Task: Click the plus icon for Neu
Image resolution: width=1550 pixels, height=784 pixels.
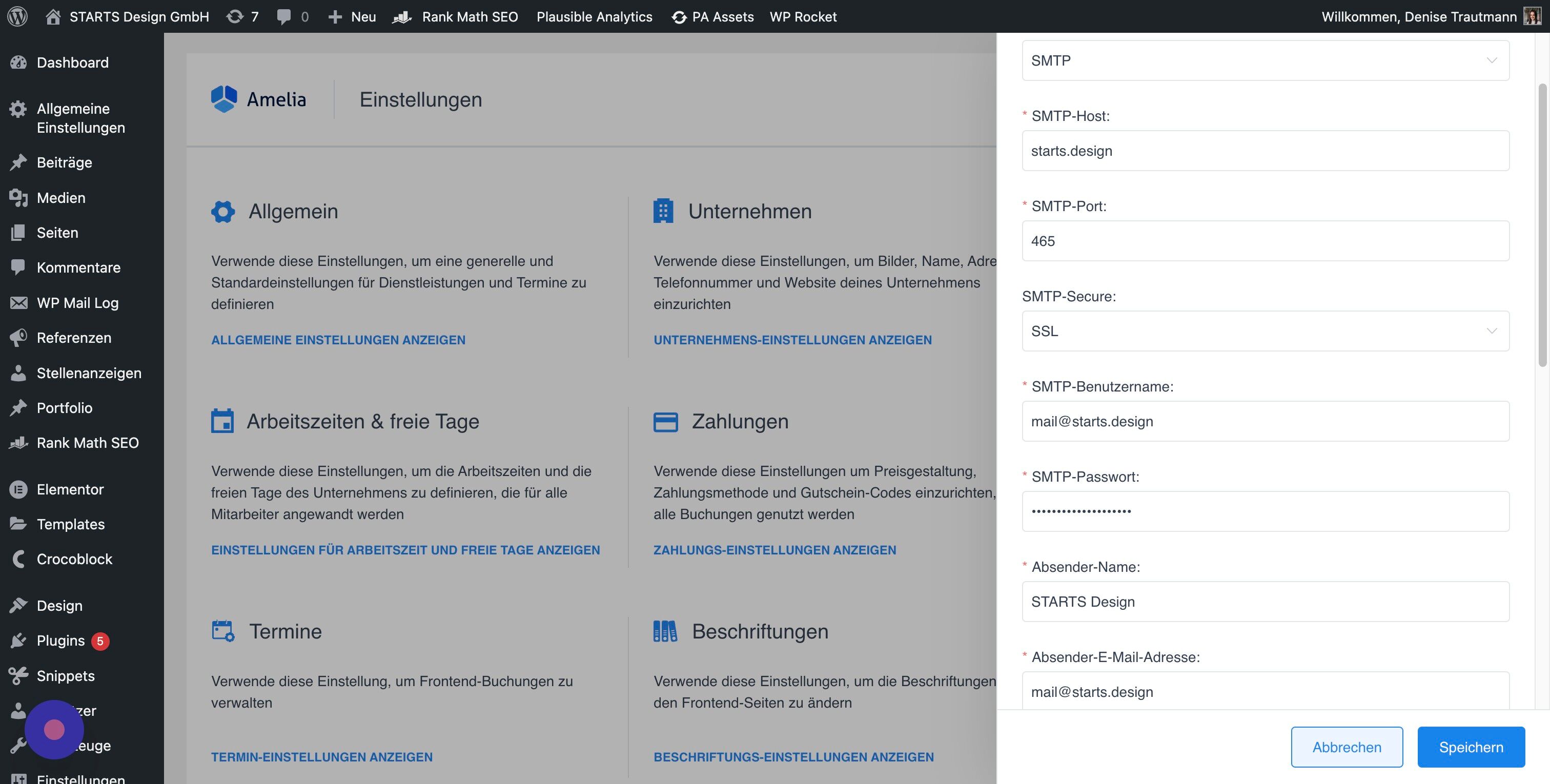Action: click(x=335, y=17)
